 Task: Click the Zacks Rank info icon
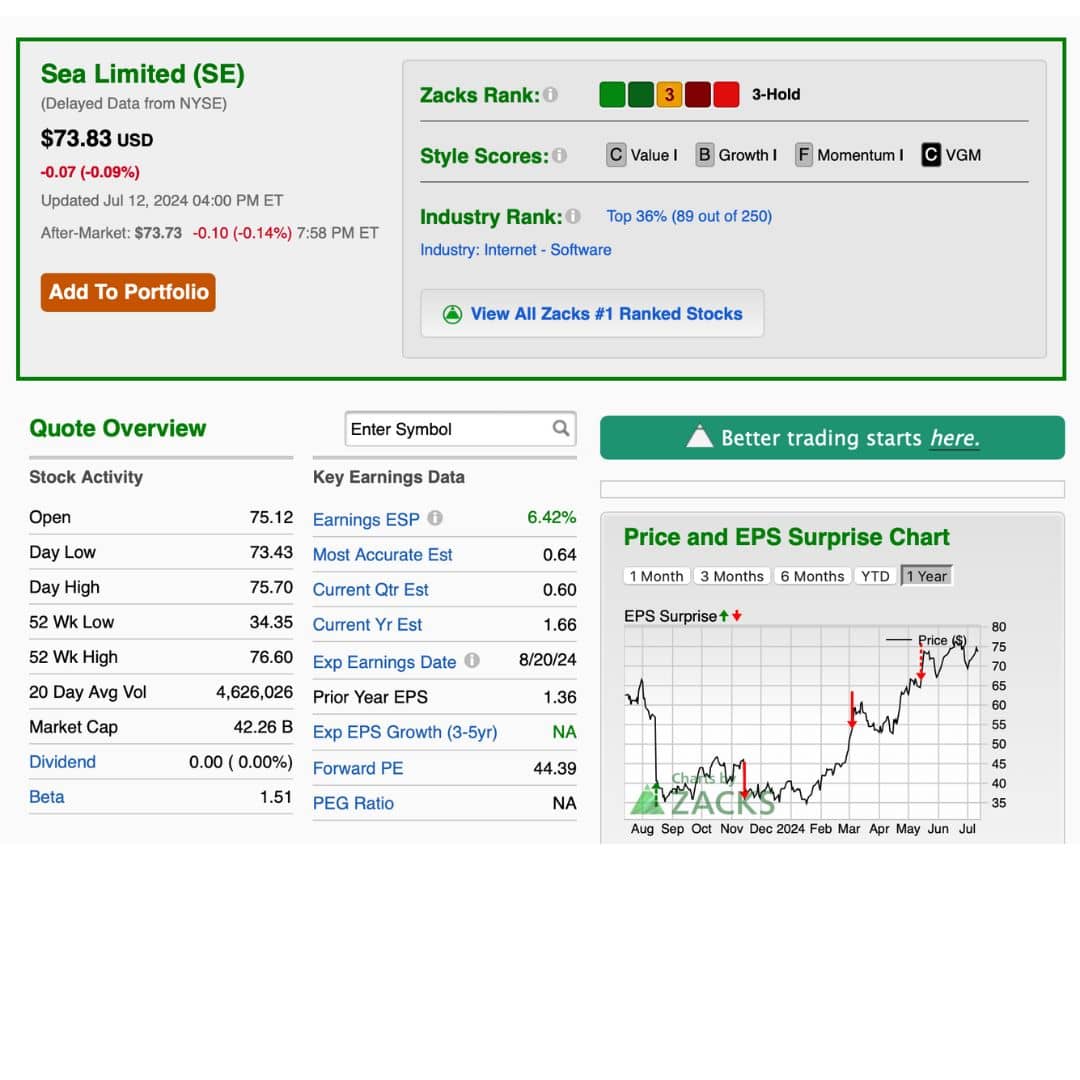[550, 94]
